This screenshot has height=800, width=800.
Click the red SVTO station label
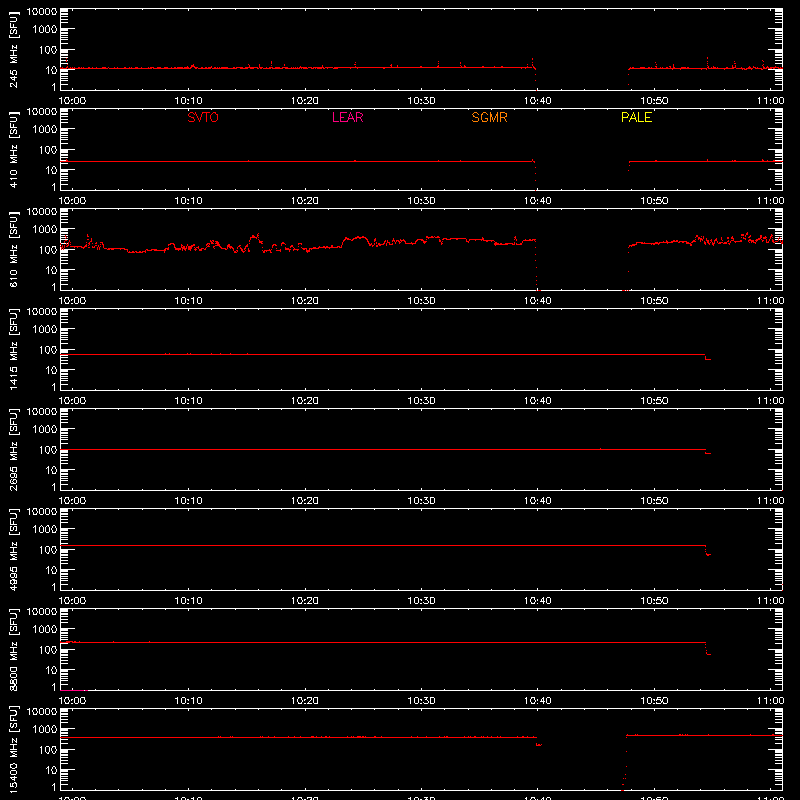click(x=203, y=117)
